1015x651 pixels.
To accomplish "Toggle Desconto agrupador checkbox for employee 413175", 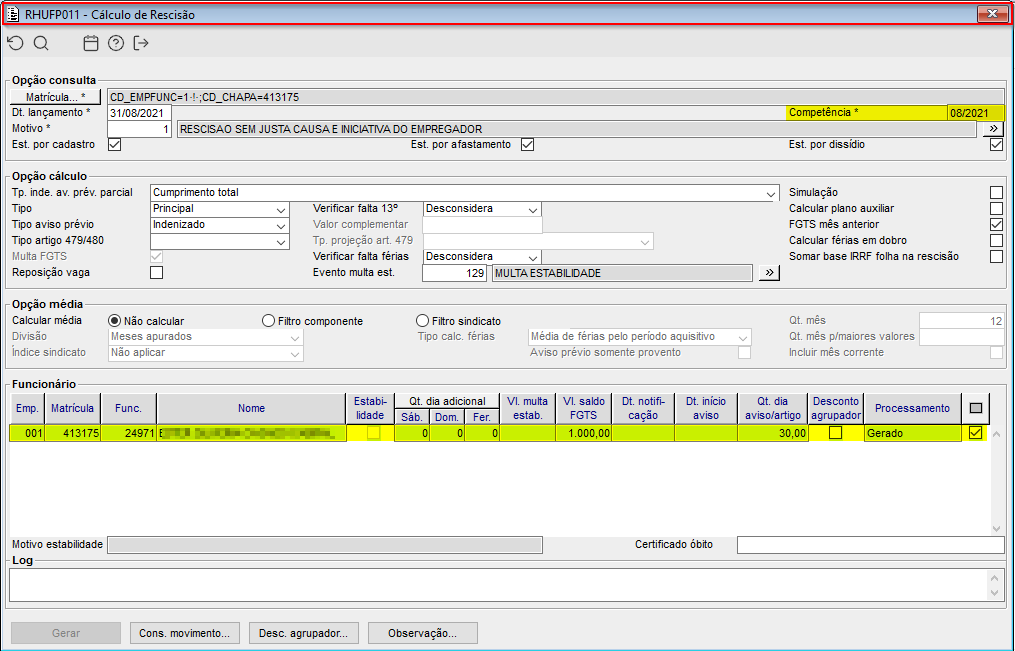I will [836, 433].
